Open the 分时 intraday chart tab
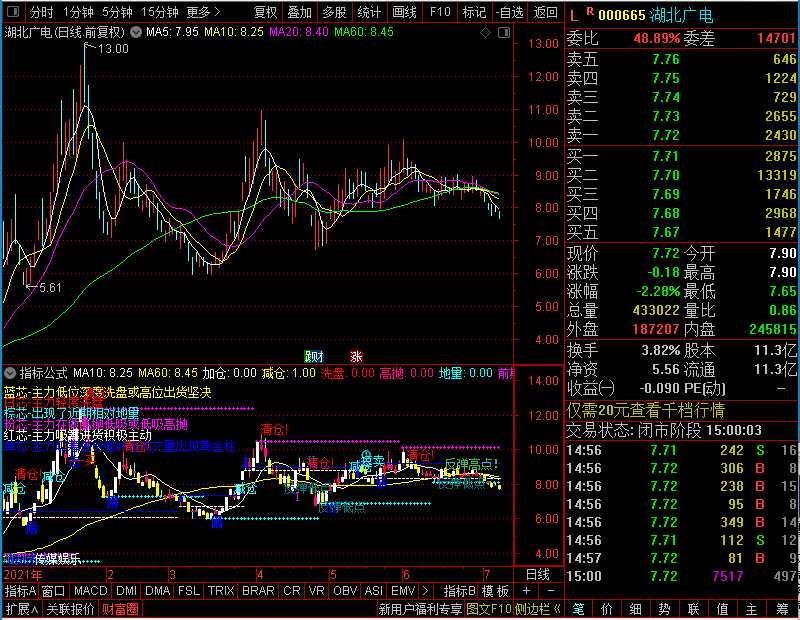The width and height of the screenshot is (800, 620). 41,12
